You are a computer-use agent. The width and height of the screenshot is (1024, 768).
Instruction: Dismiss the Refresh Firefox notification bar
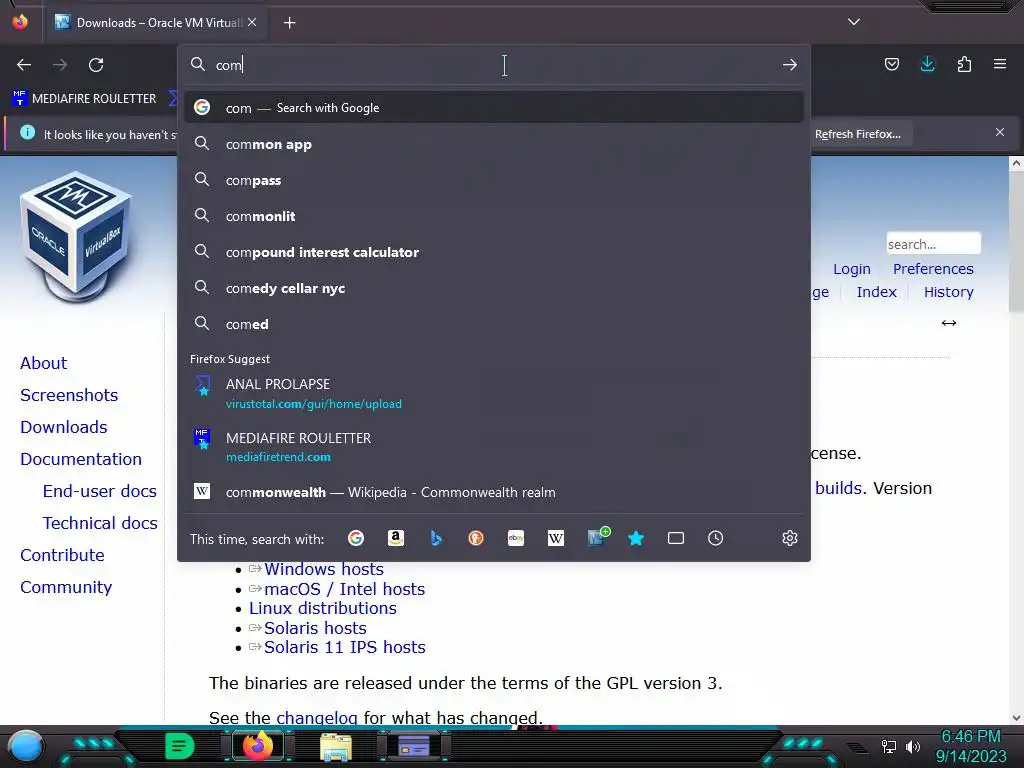[x=1000, y=133]
